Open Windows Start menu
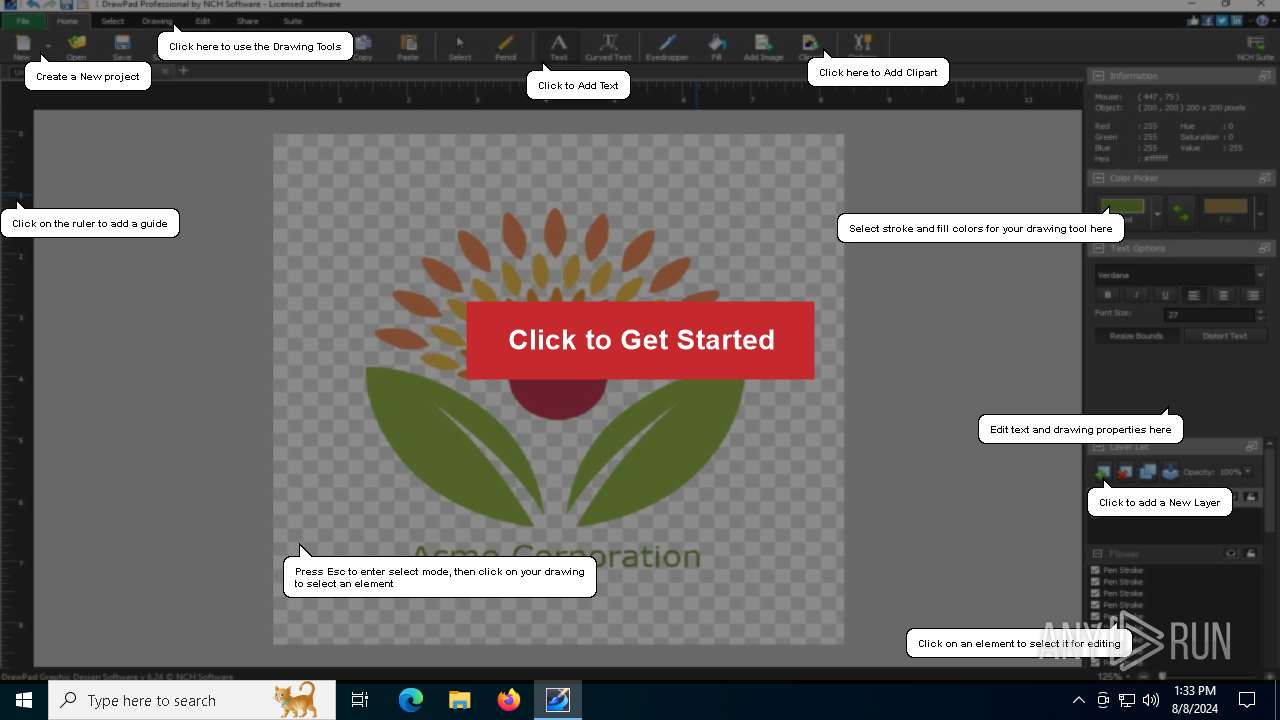 23,700
